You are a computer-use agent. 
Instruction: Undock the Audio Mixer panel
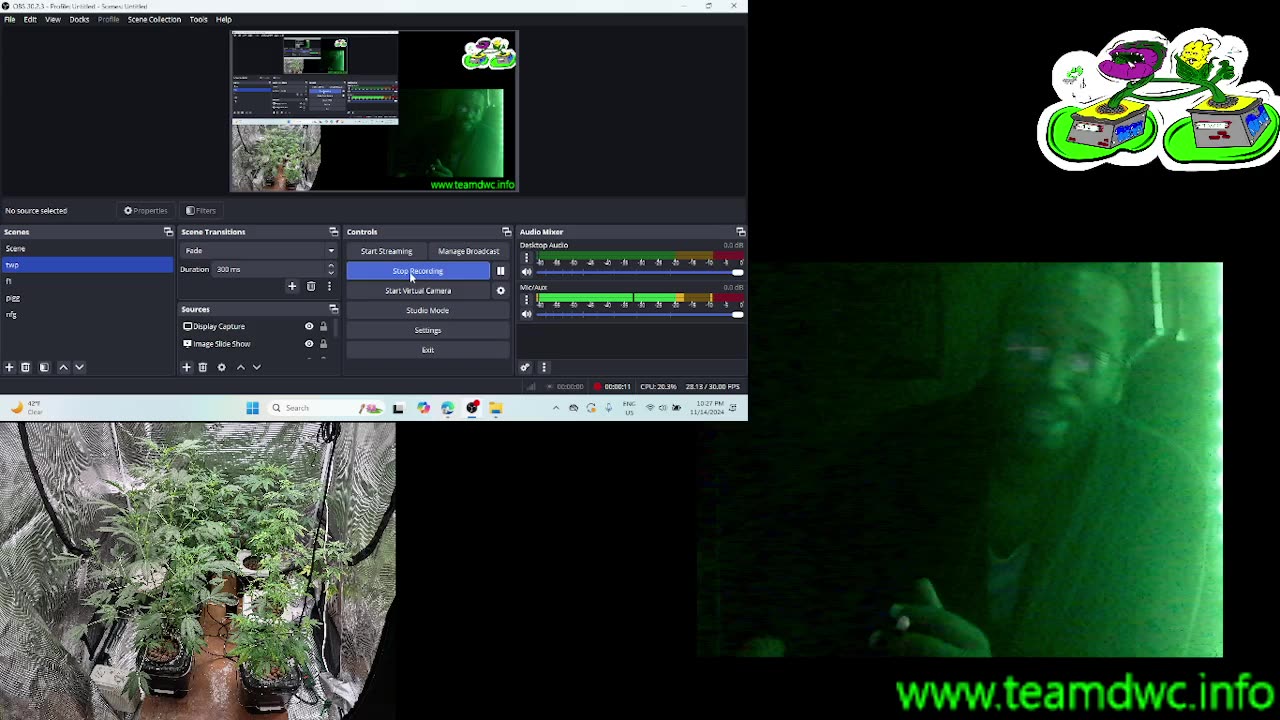pyautogui.click(x=740, y=232)
